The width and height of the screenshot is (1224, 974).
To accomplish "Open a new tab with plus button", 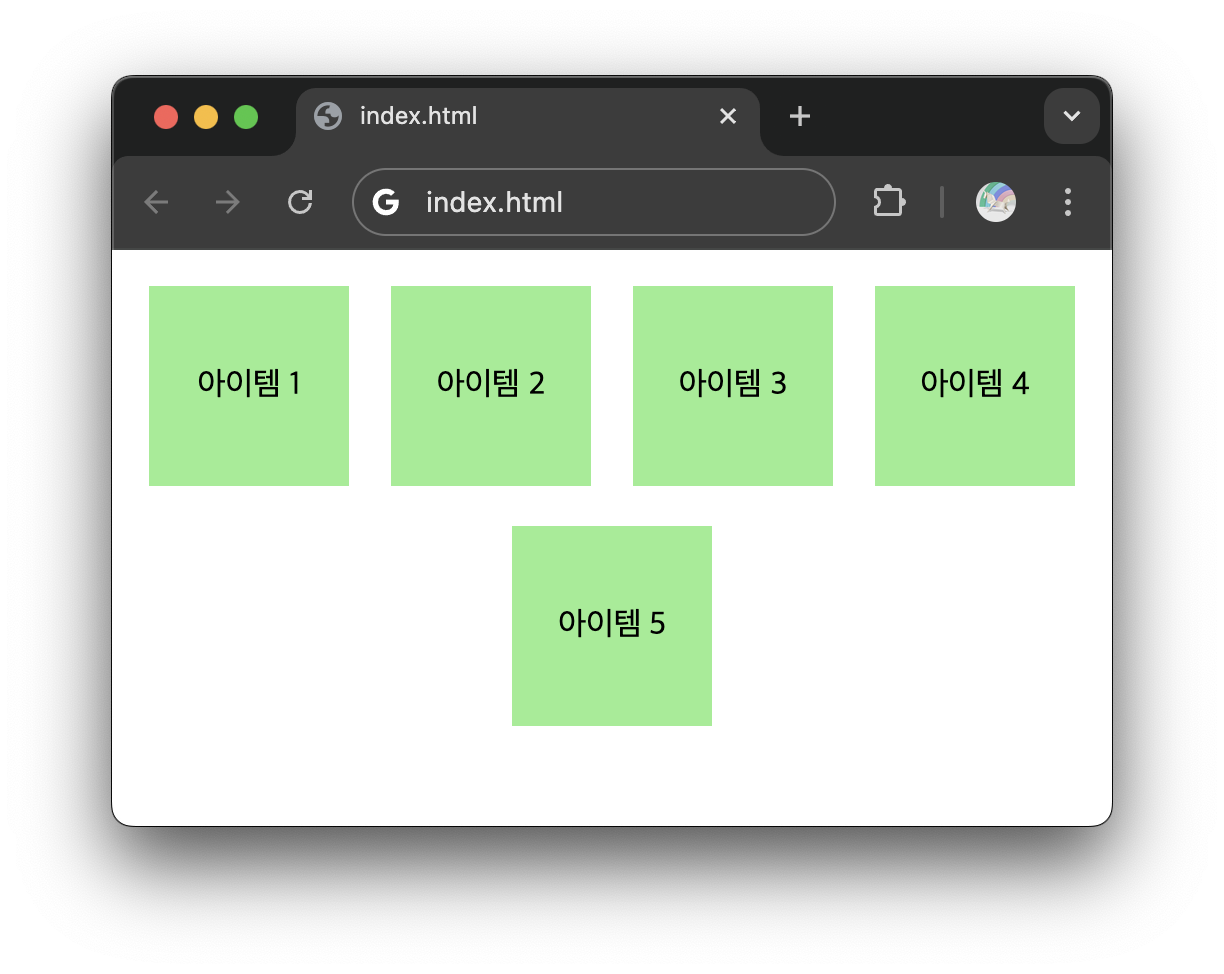I will [x=799, y=116].
